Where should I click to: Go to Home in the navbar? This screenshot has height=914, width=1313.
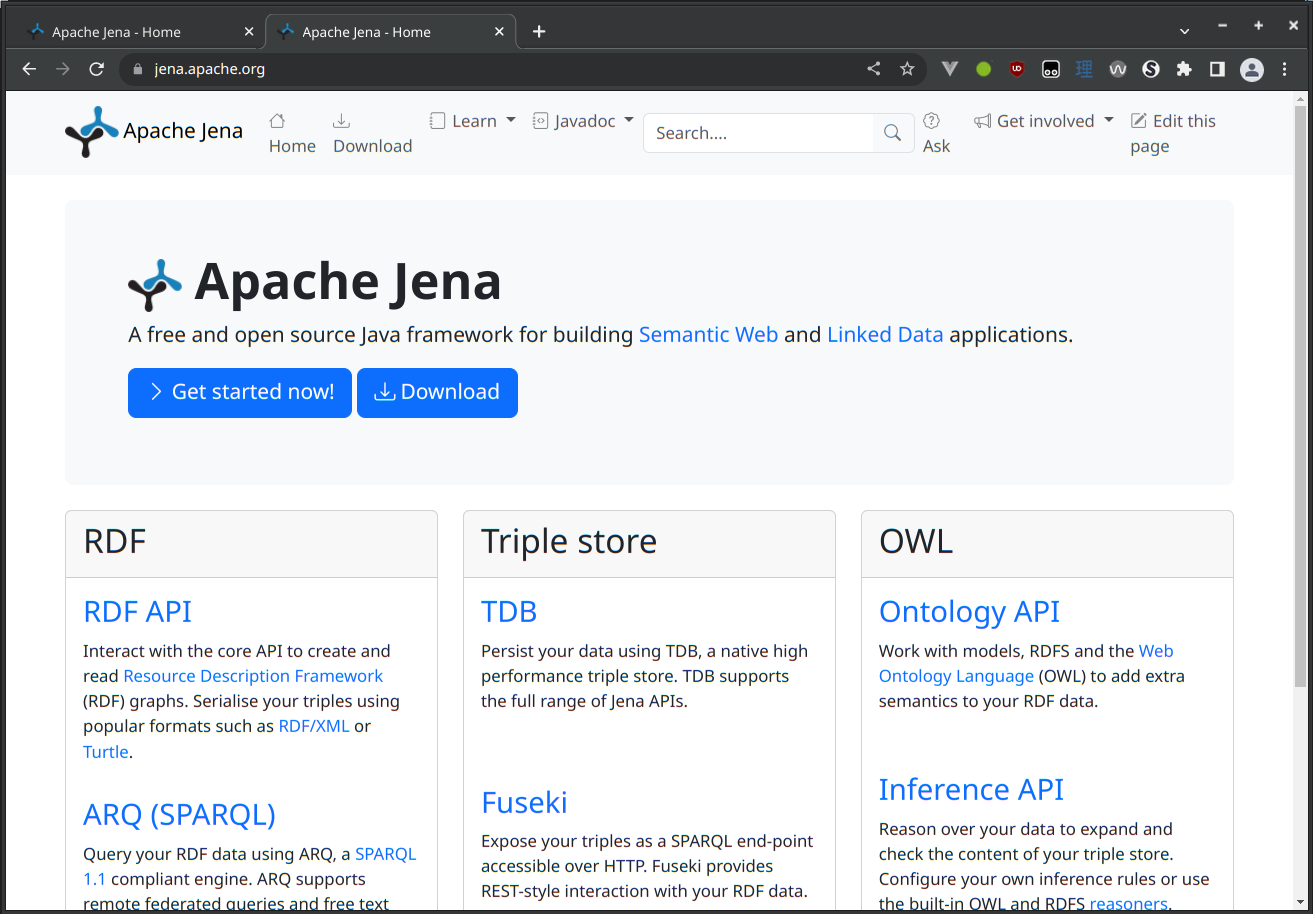pyautogui.click(x=292, y=133)
